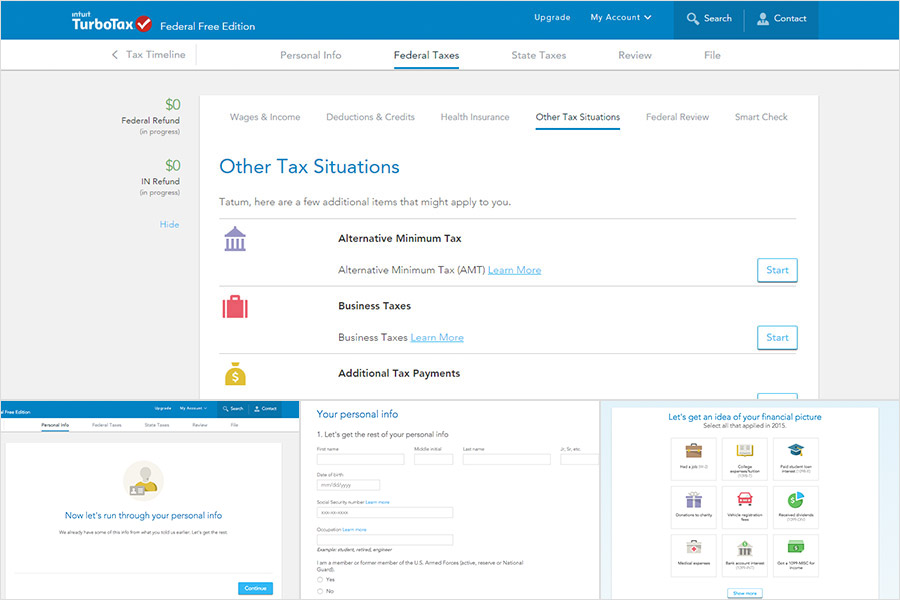The height and width of the screenshot is (600, 900).
Task: Open the Learn More link under Business Taxes
Action: tap(437, 337)
